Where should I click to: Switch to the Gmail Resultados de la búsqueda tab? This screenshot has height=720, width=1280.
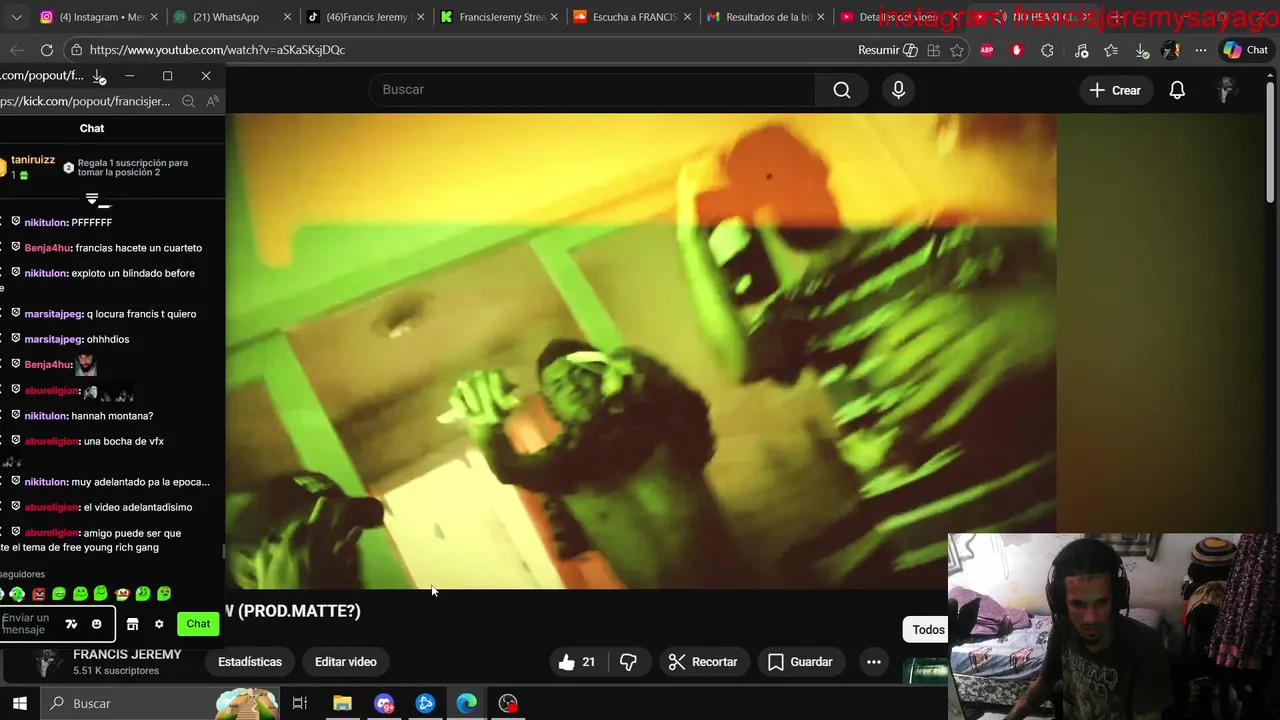(x=764, y=17)
